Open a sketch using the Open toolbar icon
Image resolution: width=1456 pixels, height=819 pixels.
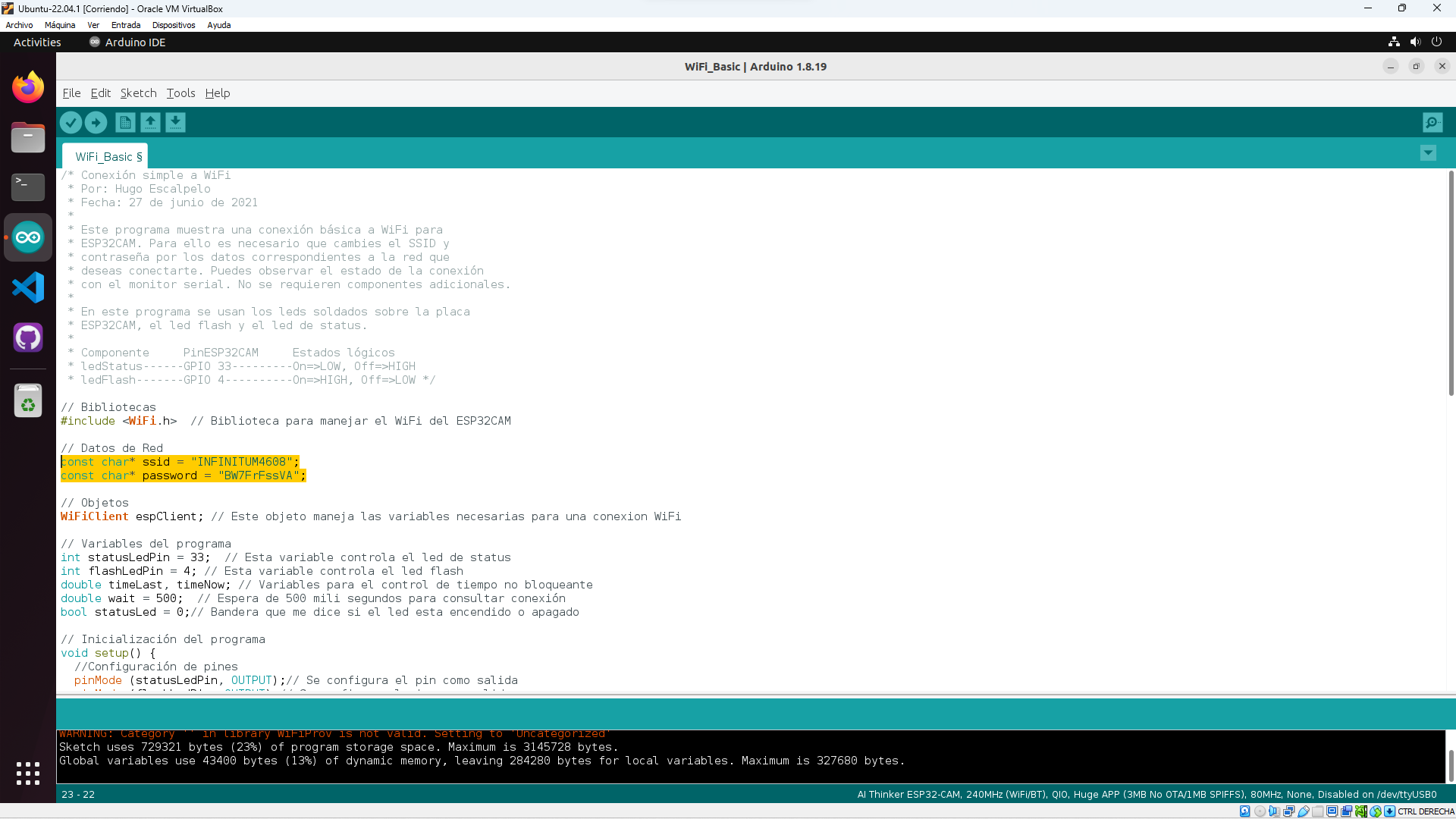[x=150, y=122]
